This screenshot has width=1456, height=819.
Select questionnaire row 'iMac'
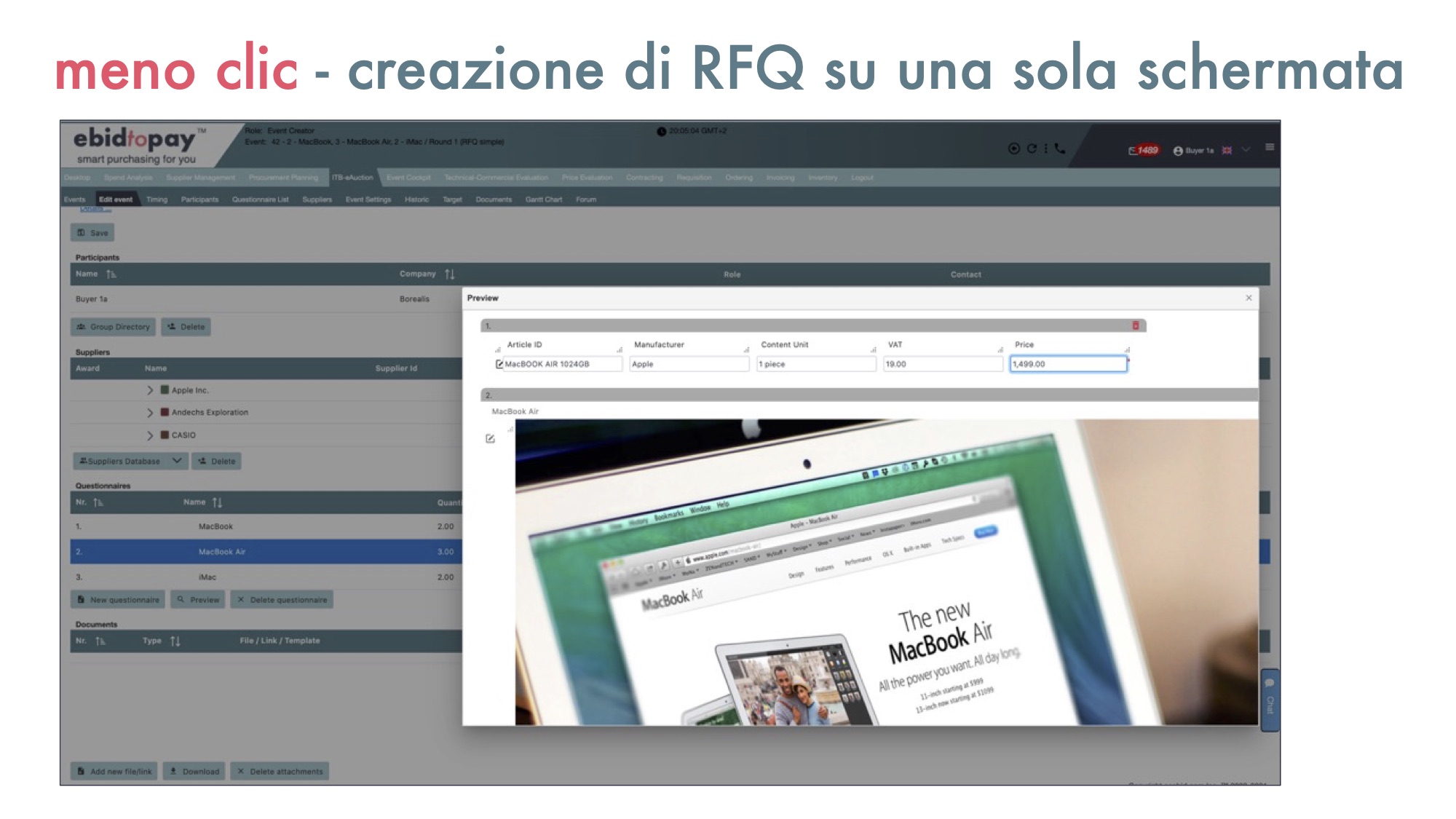click(266, 577)
